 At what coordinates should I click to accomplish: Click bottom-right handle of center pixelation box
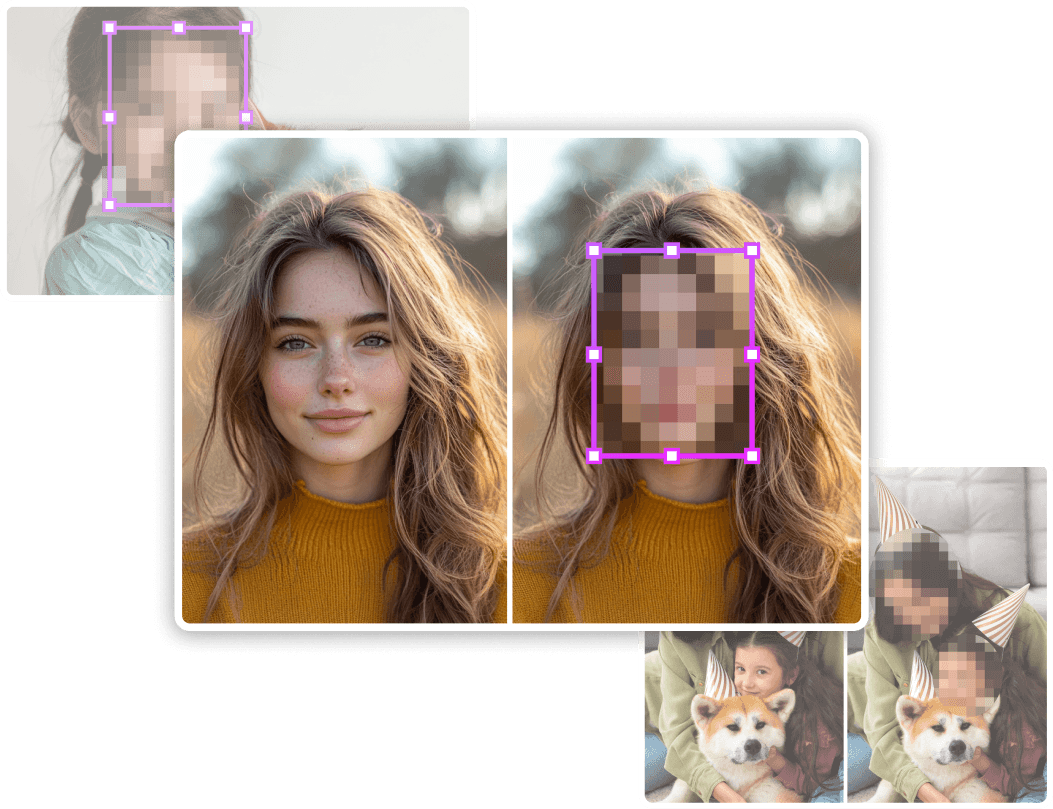(x=752, y=456)
